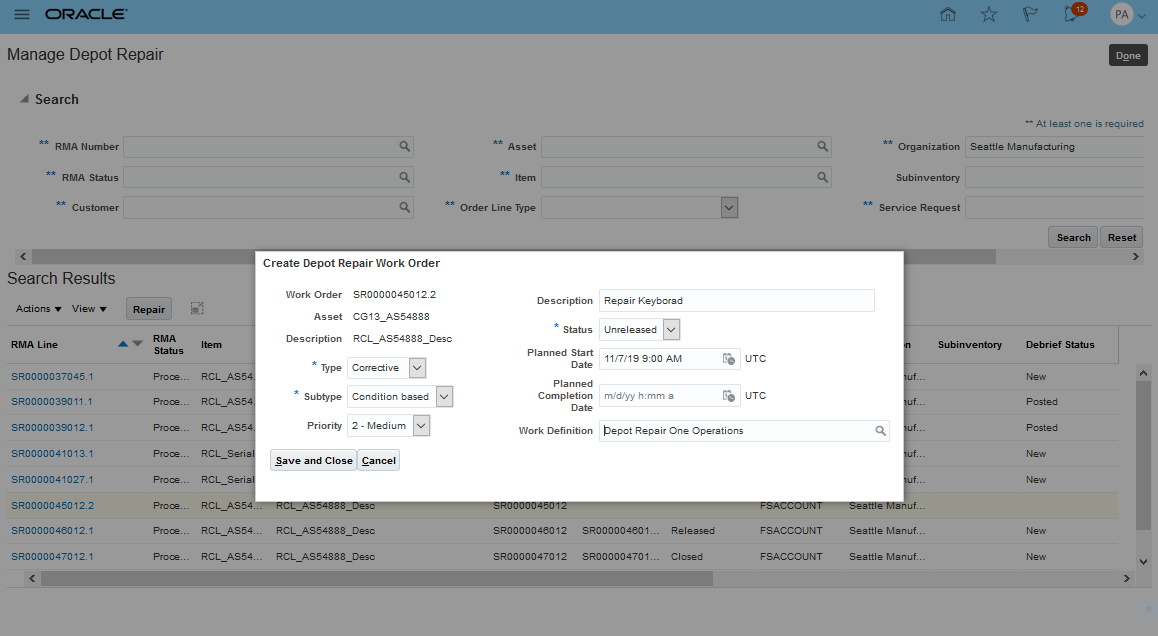Open Favorites star icon

click(x=989, y=14)
